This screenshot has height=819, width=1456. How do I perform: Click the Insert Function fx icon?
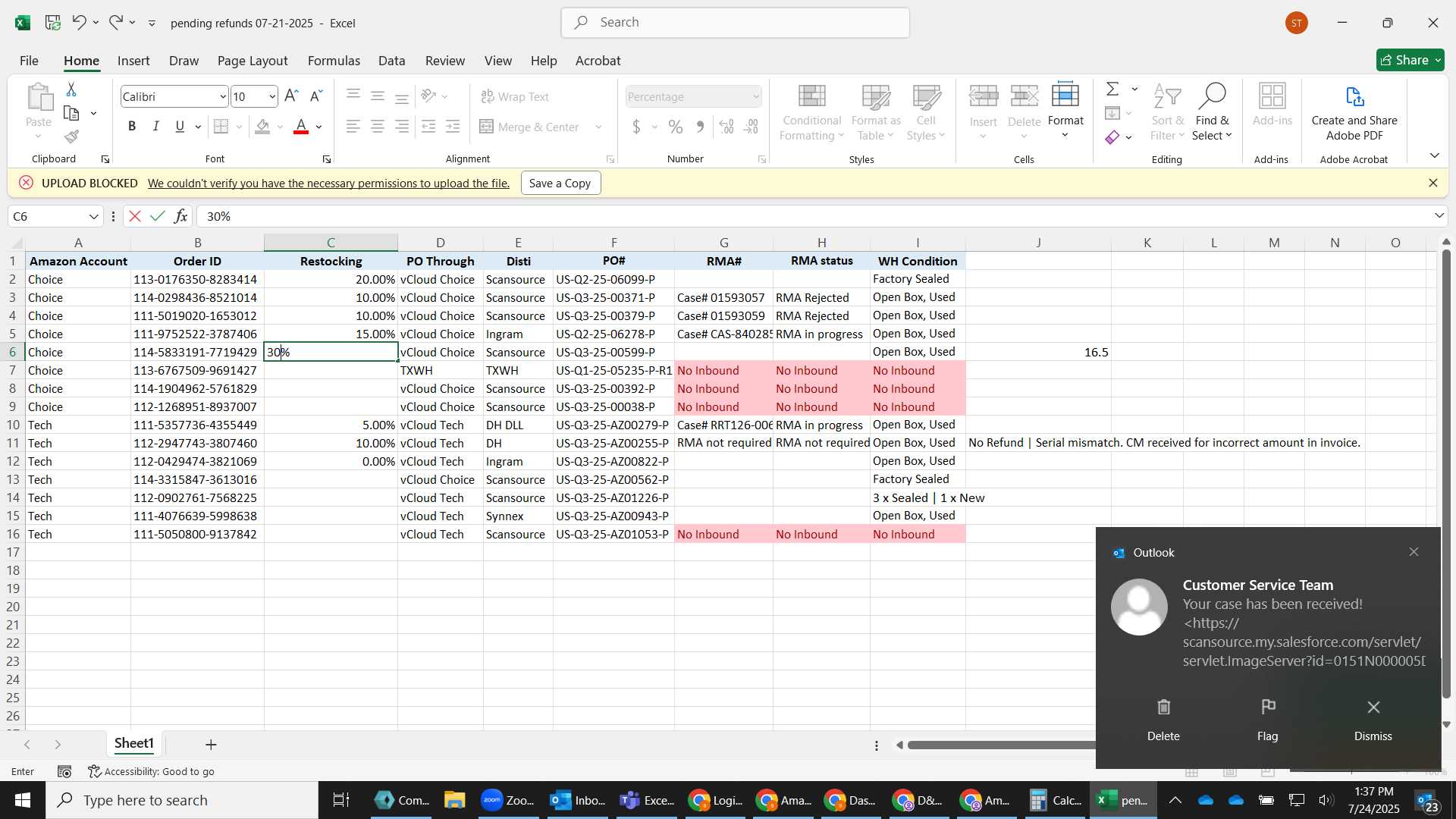pos(180,216)
